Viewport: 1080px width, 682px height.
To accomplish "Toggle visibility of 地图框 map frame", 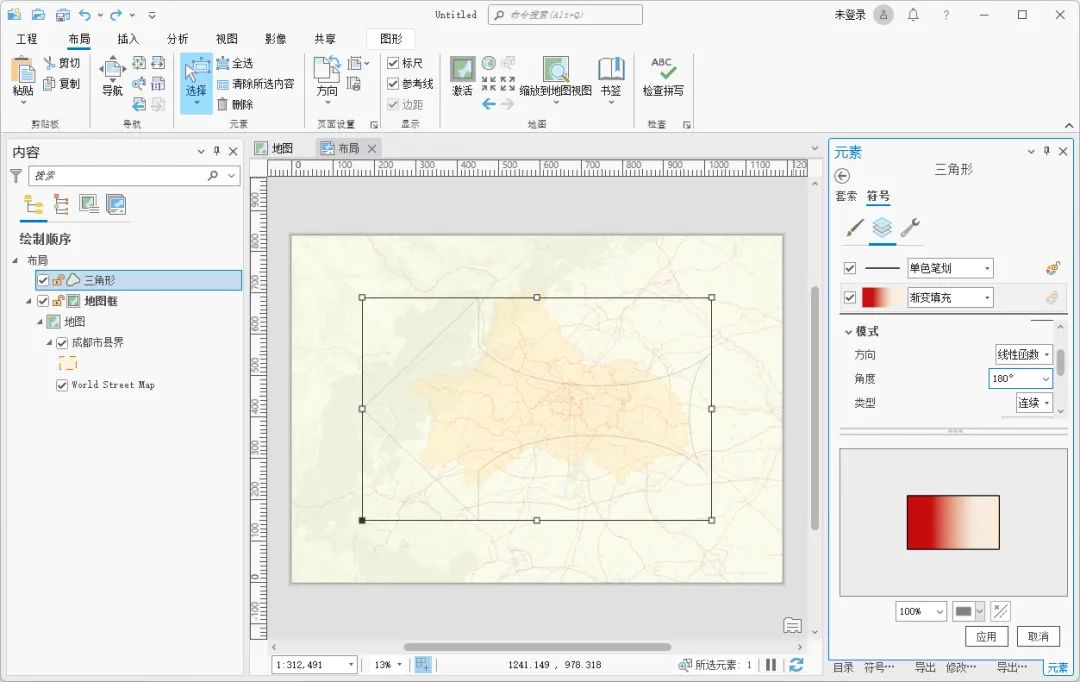I will point(43,301).
